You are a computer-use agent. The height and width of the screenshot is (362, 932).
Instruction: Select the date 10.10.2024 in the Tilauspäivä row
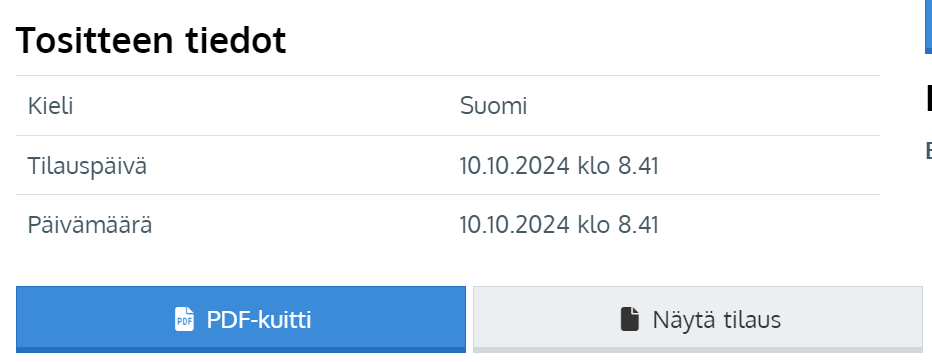[515, 166]
